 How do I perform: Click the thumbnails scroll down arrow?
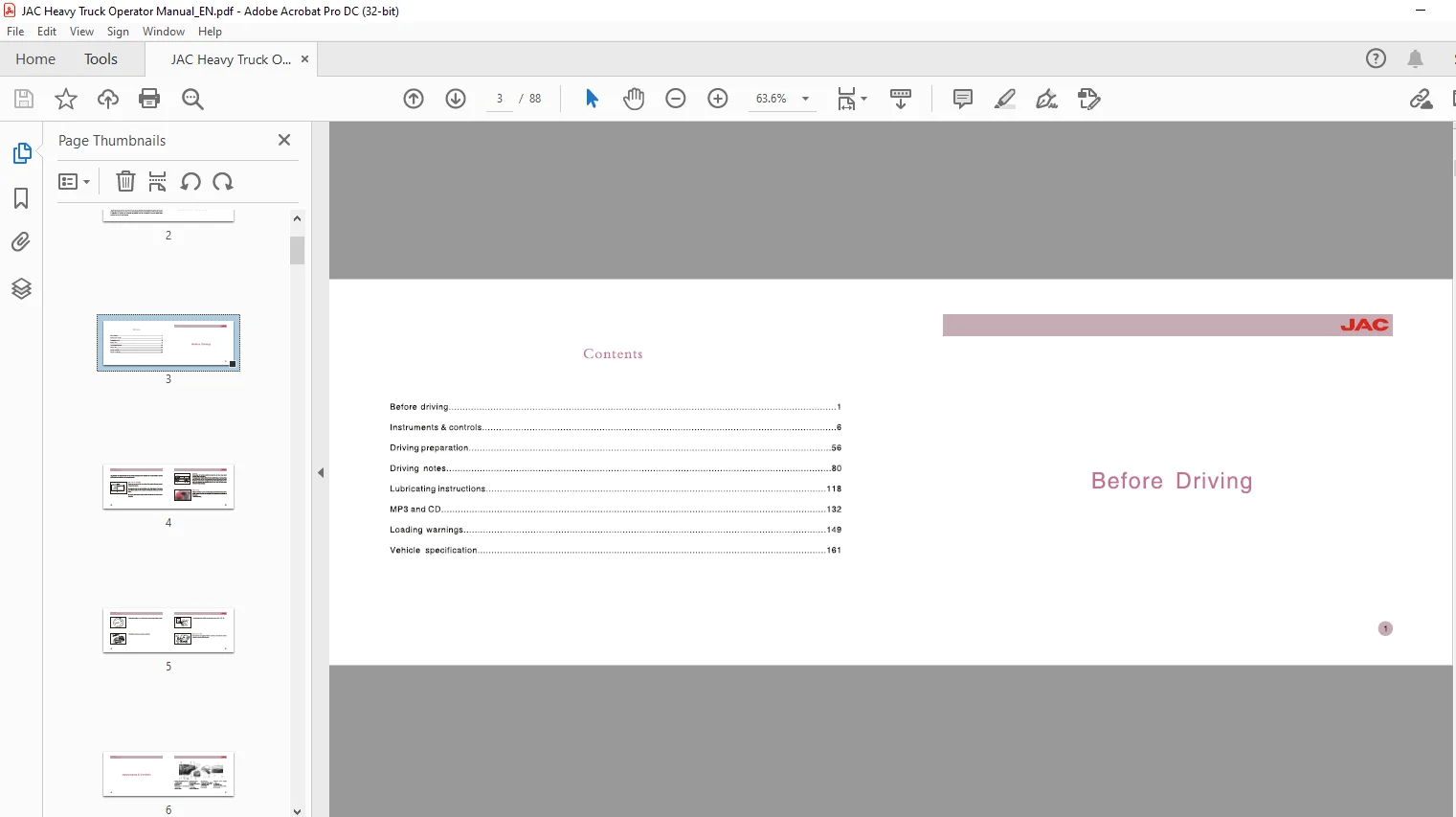(x=297, y=810)
